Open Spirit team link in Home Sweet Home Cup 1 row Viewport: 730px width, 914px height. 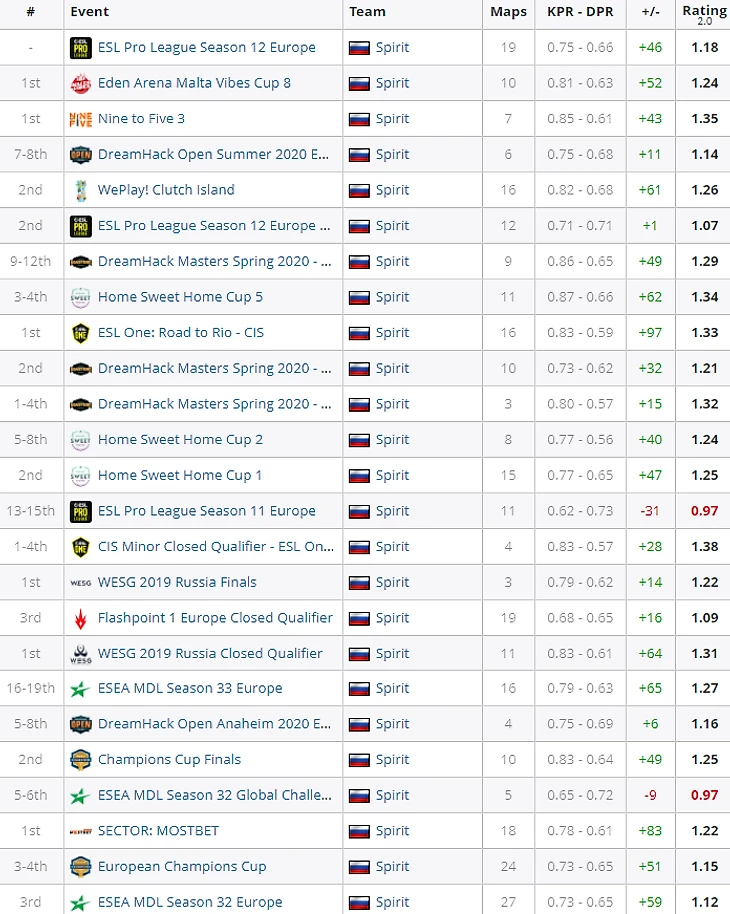[x=392, y=475]
